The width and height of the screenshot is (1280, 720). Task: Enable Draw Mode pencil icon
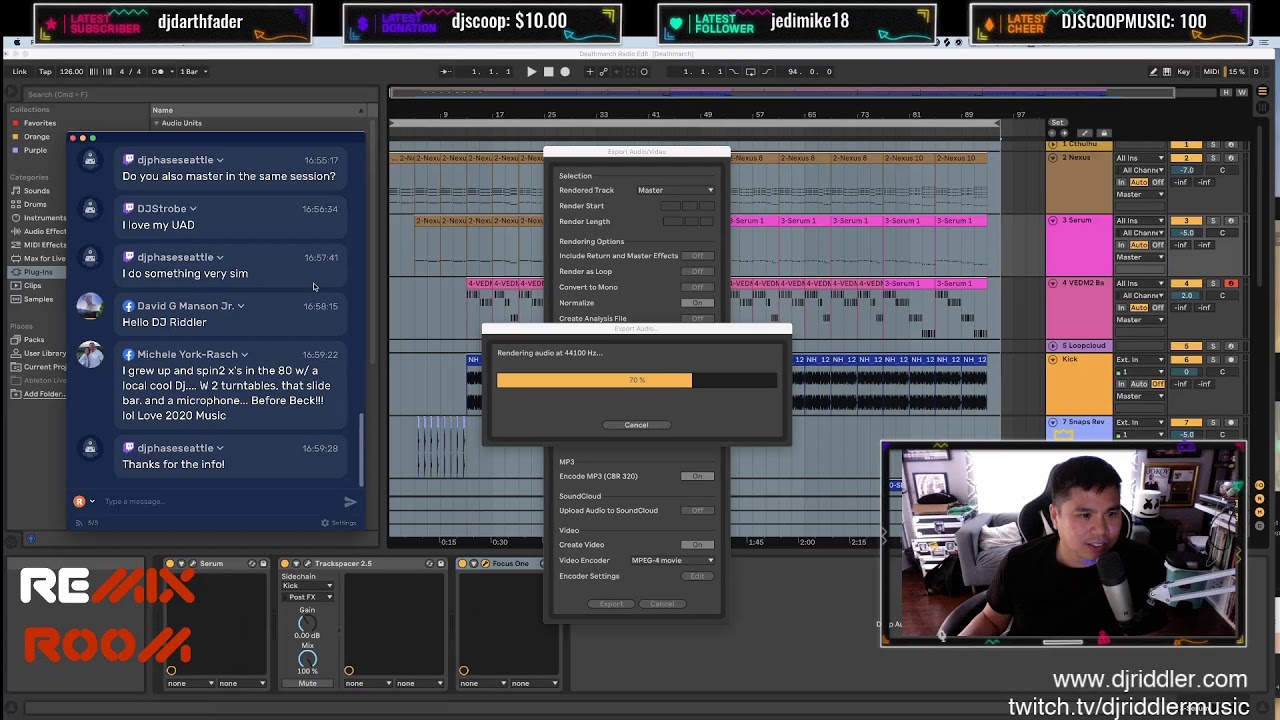click(x=1153, y=72)
